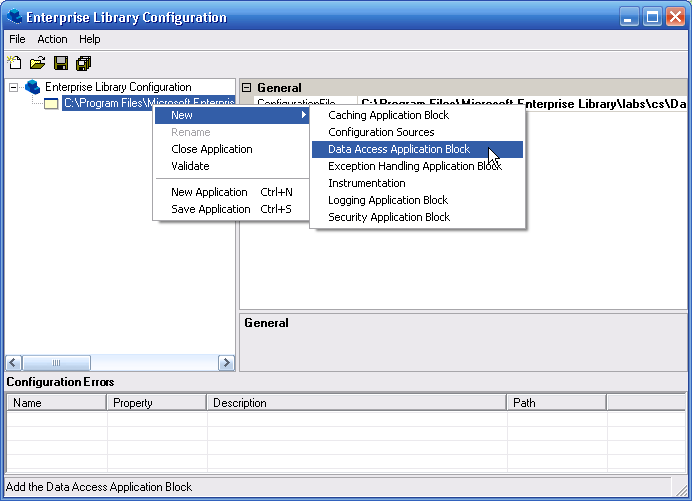Choose Validate from the context menu
Viewport: 692px width, 501px height.
click(190, 166)
